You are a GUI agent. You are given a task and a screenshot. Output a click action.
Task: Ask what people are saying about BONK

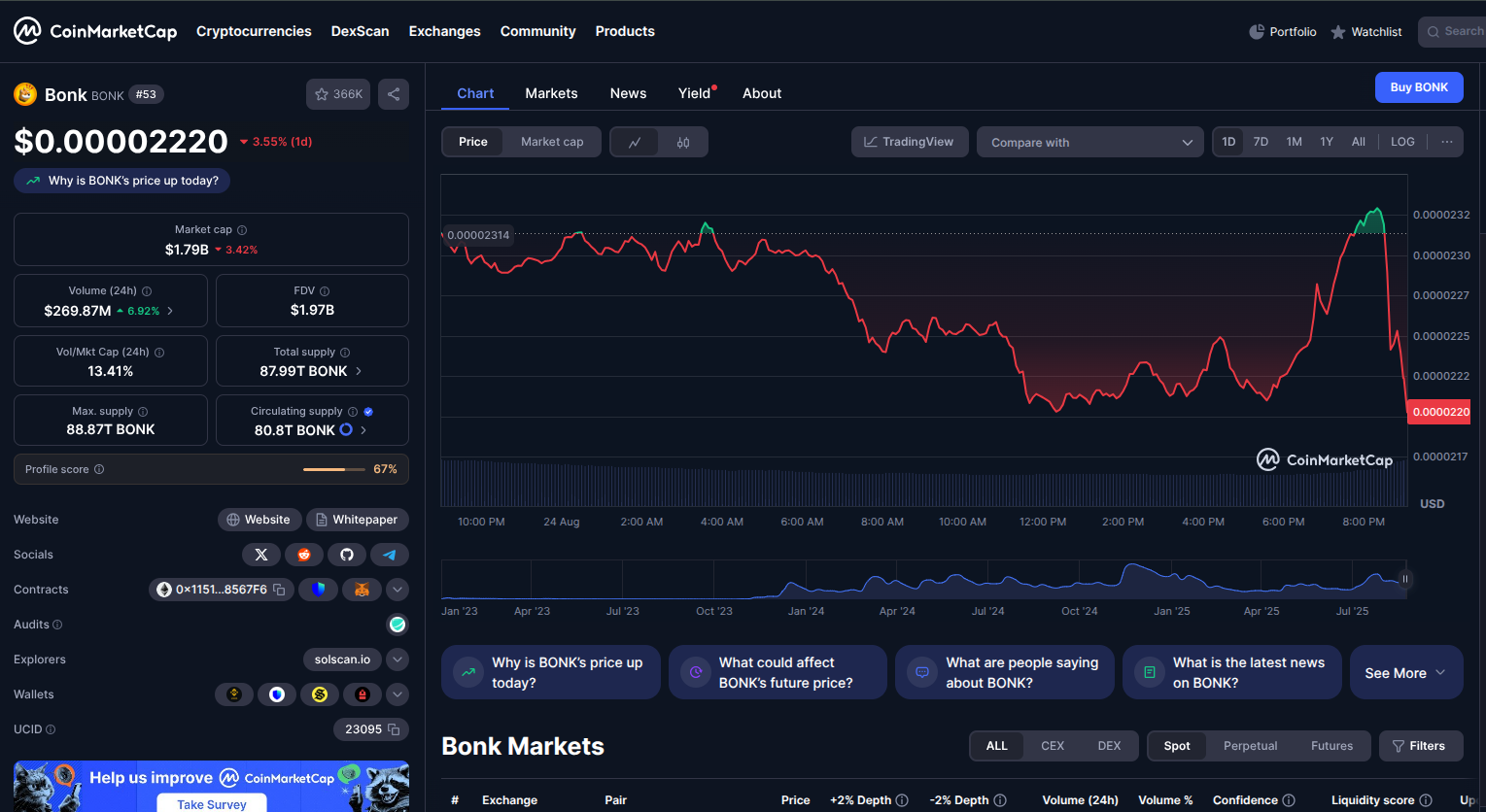[x=1005, y=672]
